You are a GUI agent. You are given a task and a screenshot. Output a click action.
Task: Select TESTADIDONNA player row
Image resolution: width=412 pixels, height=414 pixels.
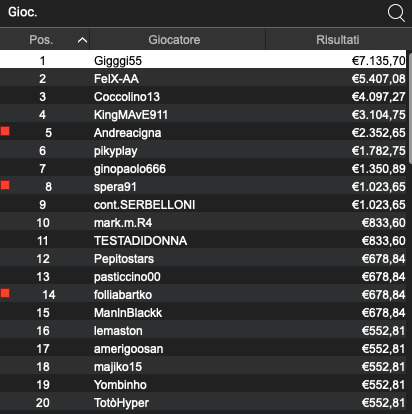tap(203, 241)
